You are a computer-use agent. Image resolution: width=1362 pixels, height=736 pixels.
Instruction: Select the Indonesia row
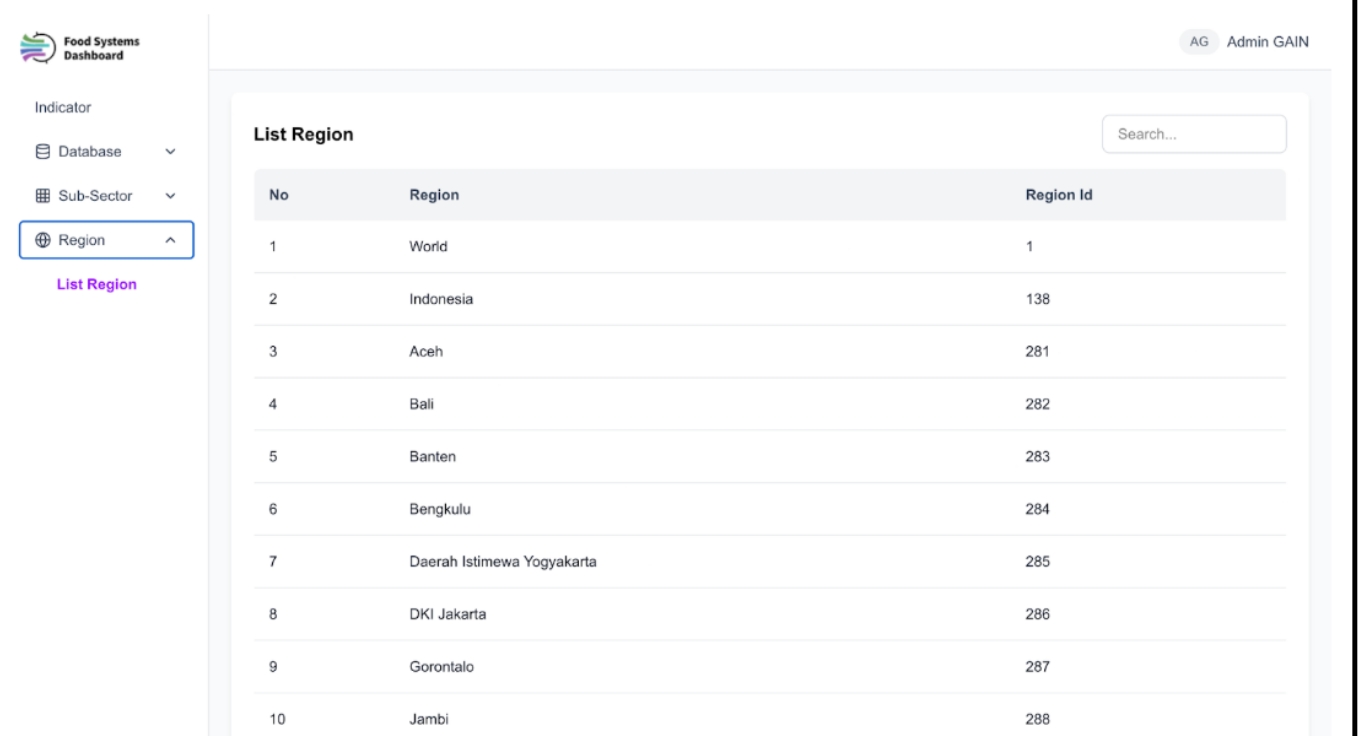(441, 299)
